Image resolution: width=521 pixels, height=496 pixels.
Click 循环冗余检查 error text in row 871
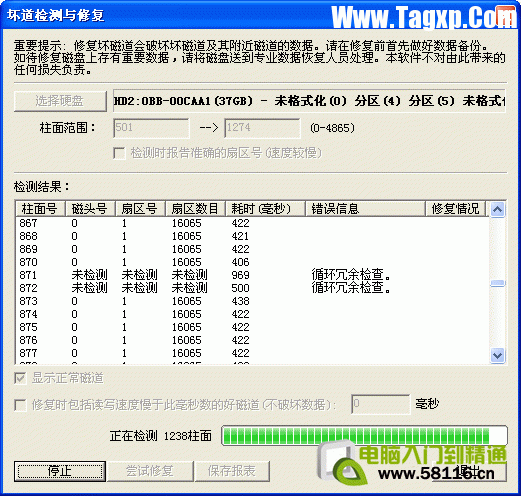351,275
